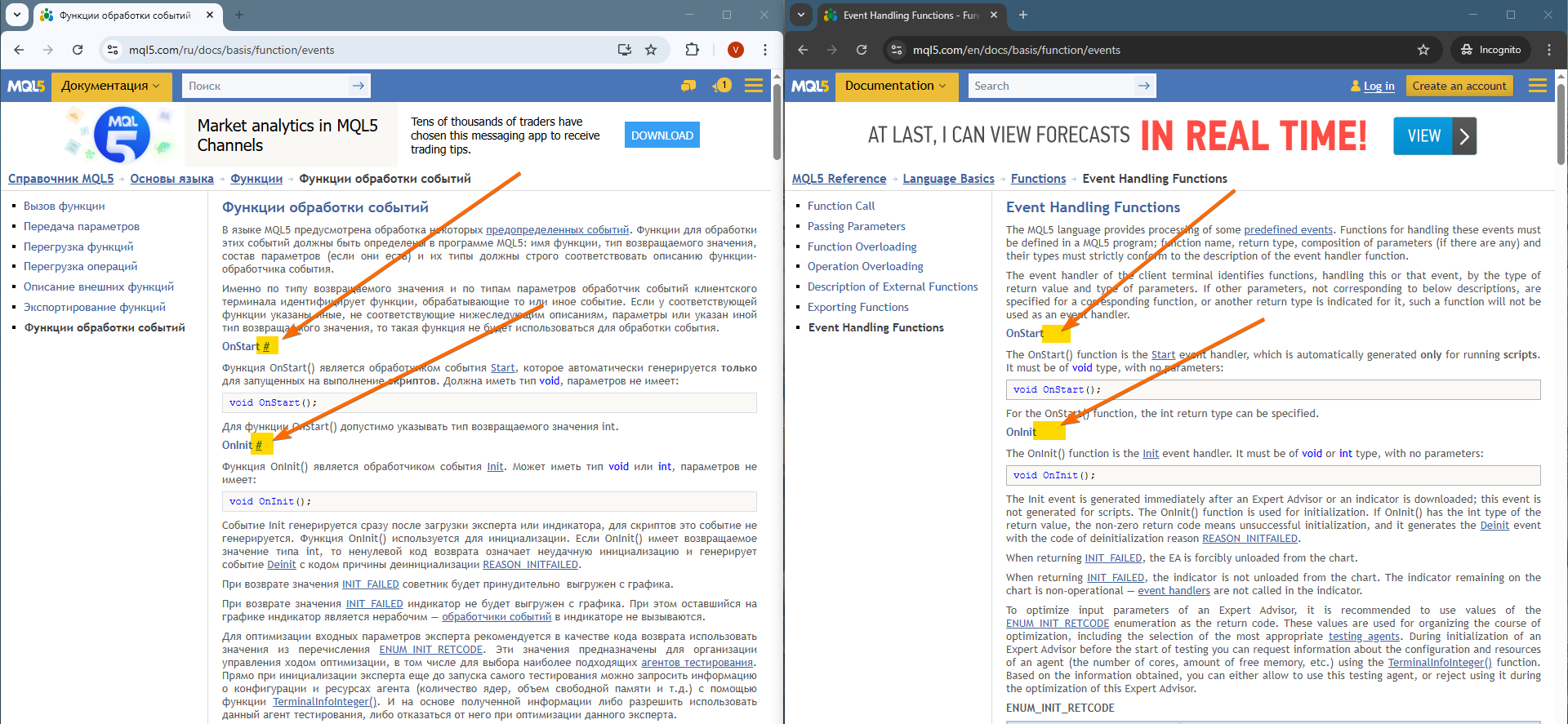Open 'Function Overloading' in the sidebar
1568x724 pixels.
pyautogui.click(x=862, y=247)
